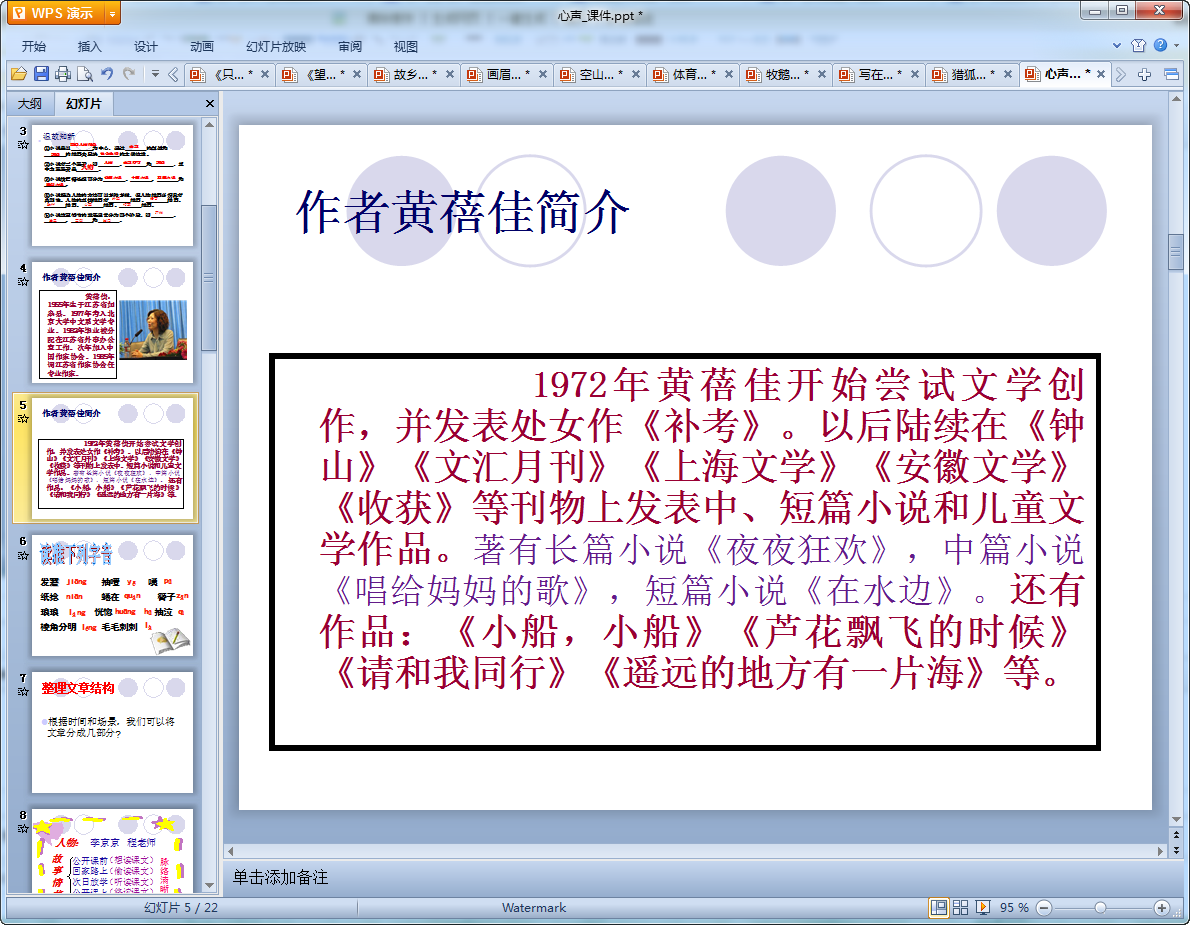The height and width of the screenshot is (925, 1190).
Task: Close the 《只... document tab
Action: point(265,74)
